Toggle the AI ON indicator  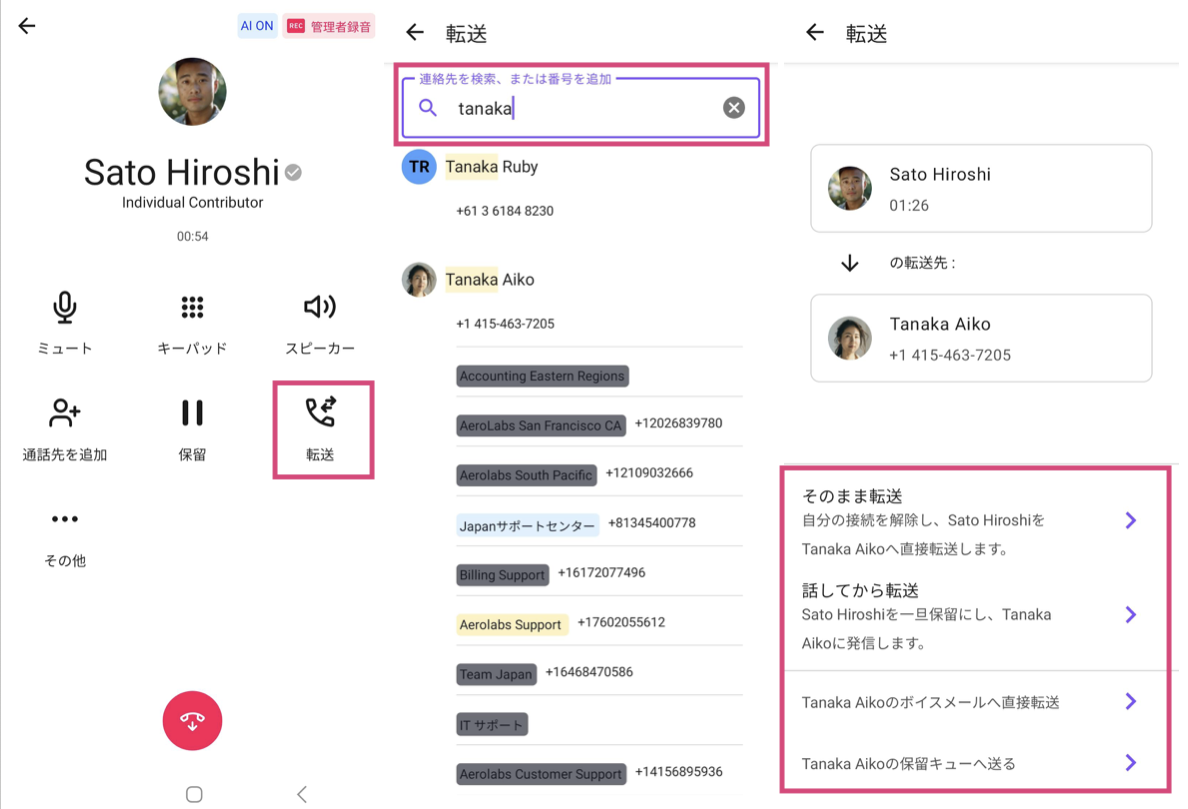click(257, 25)
